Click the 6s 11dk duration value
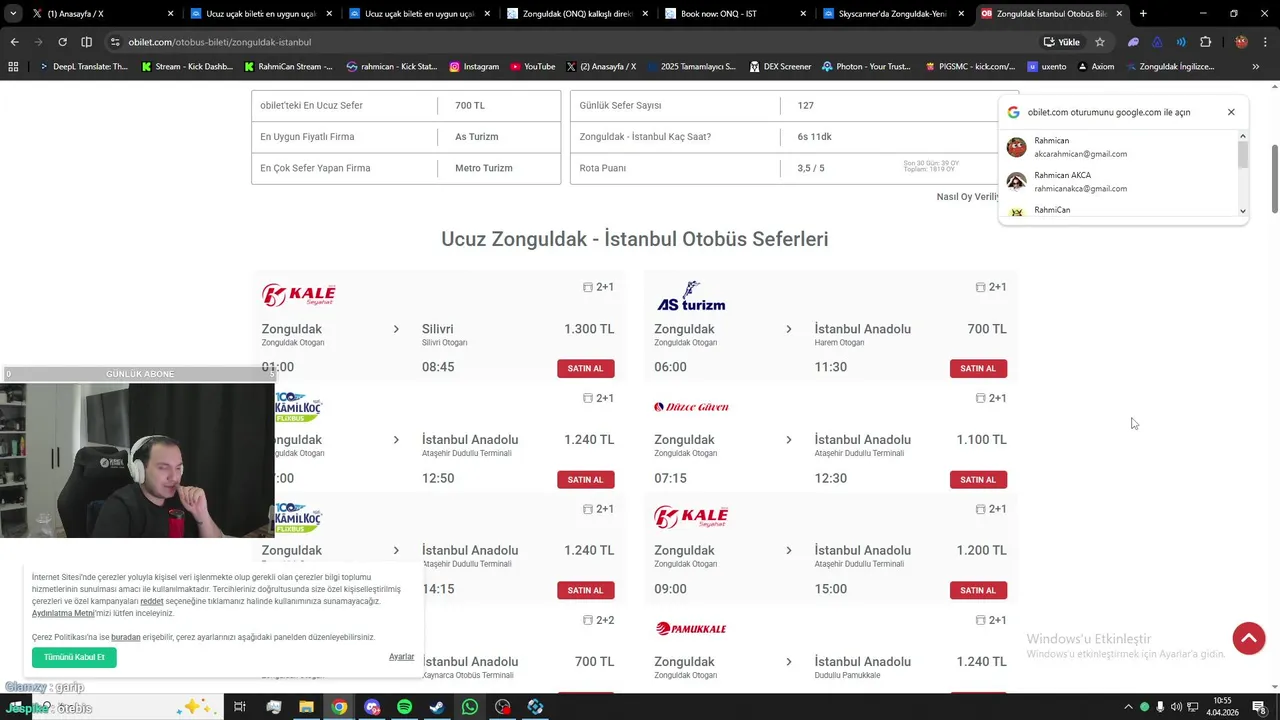Screen dimensions: 1280x720 click(x=815, y=137)
